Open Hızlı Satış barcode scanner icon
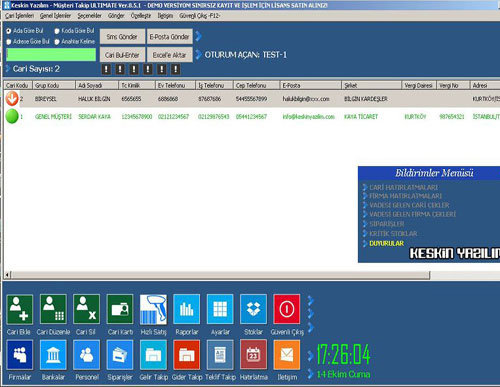Image resolution: width=500 pixels, height=387 pixels. click(153, 309)
